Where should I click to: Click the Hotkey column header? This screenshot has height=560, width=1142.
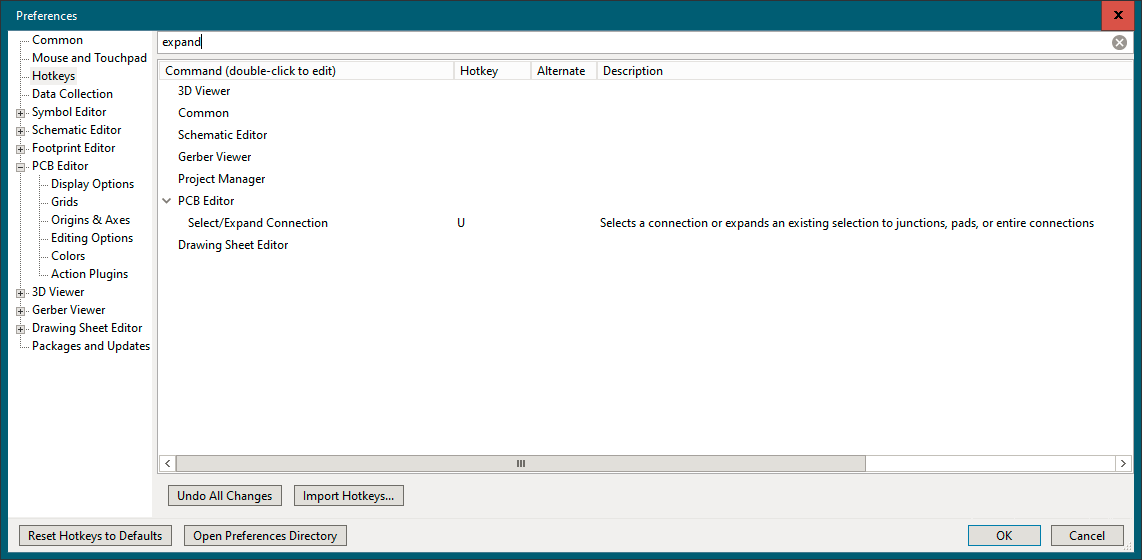point(492,71)
